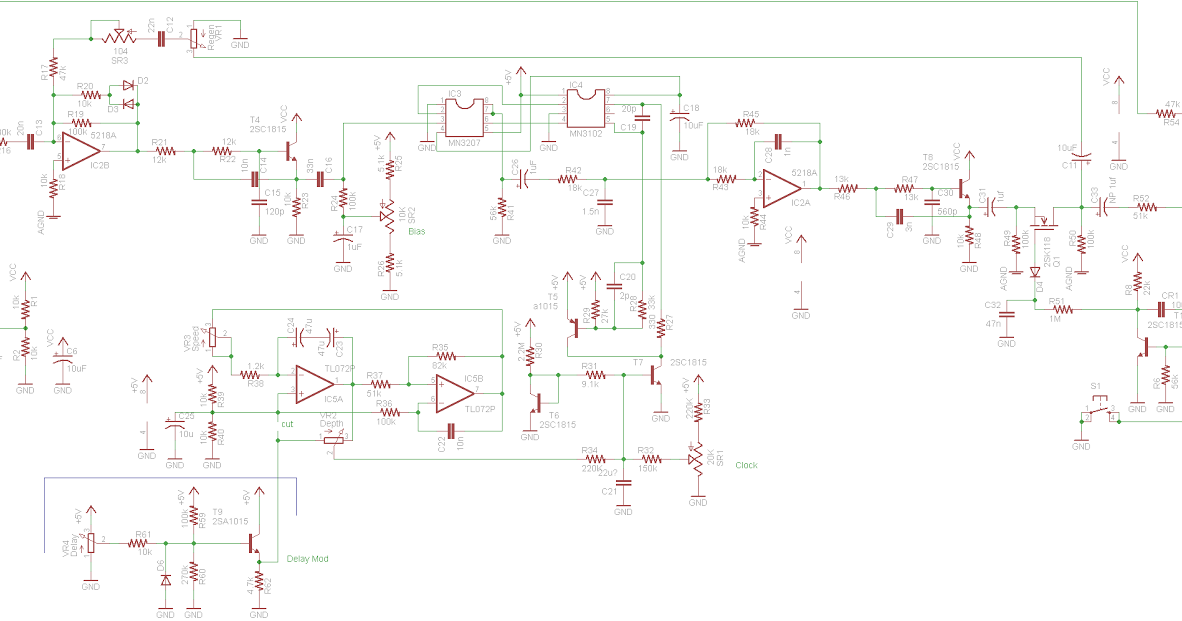Select capacitor C25 10u
Image resolution: width=1182 pixels, height=621 pixels.
(x=175, y=425)
